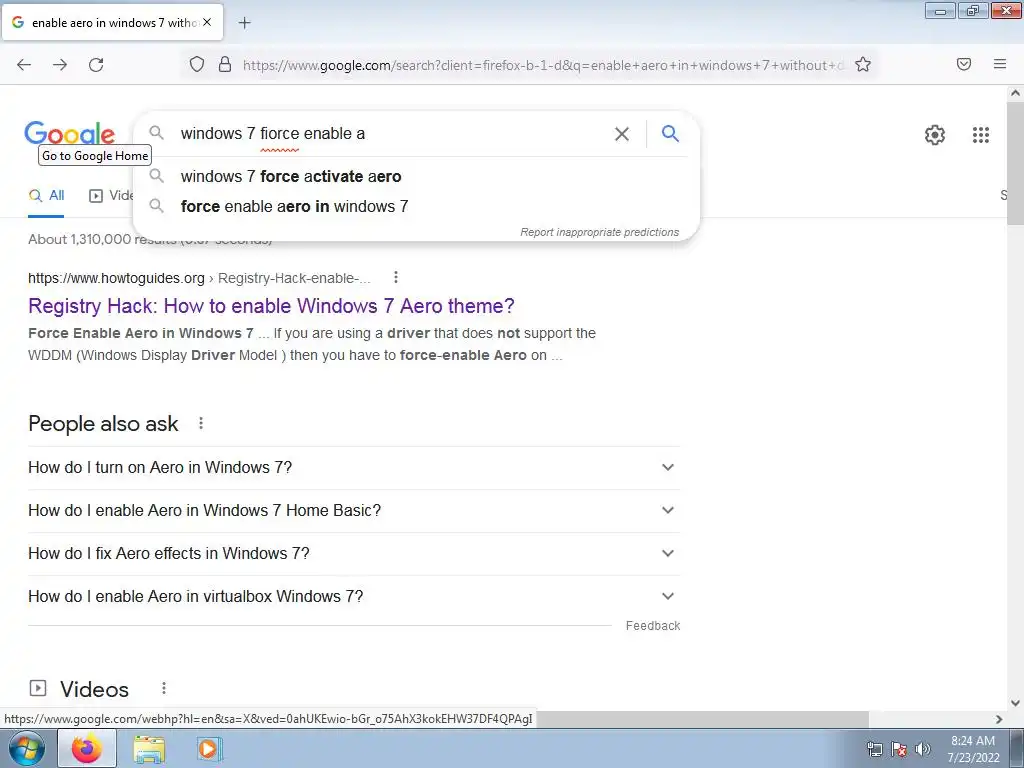The width and height of the screenshot is (1024, 768).
Task: Click the padlock site security icon
Action: [x=225, y=64]
